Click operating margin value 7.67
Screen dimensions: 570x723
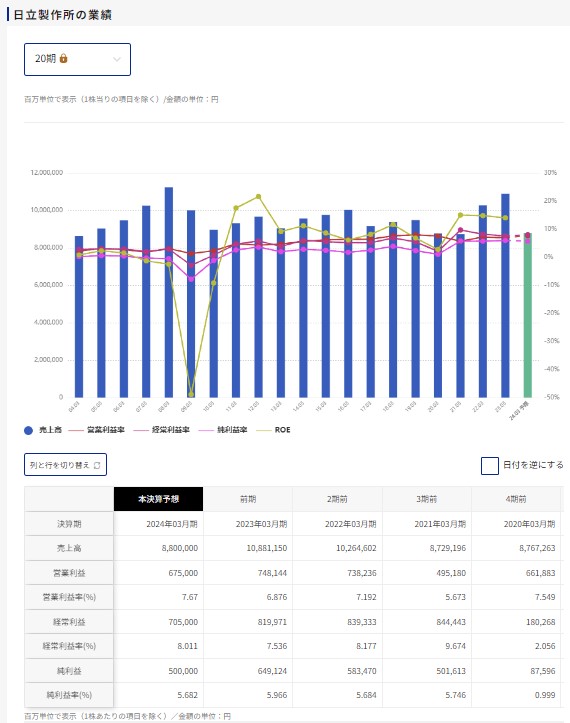[190, 597]
